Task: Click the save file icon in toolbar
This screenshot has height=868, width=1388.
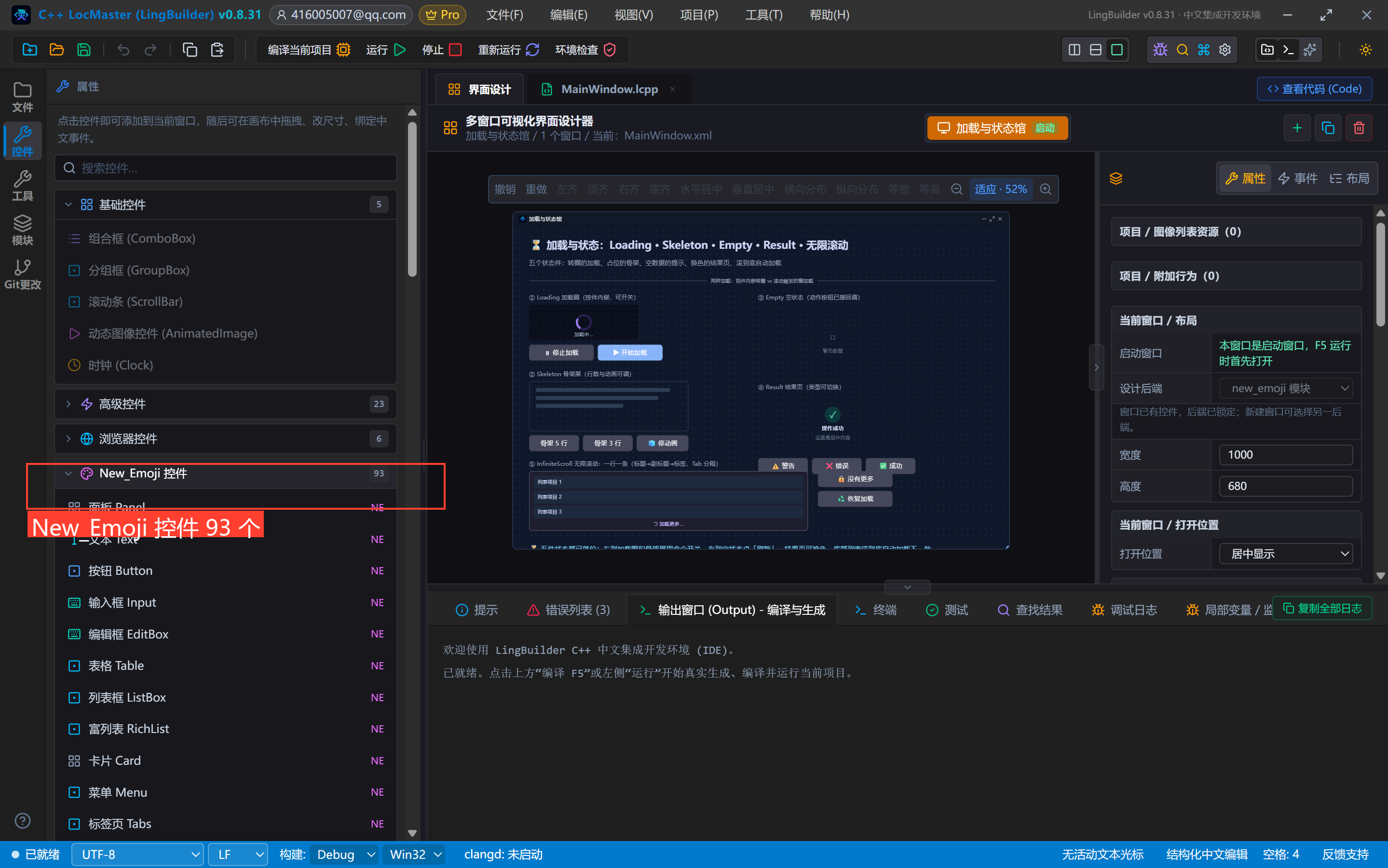Action: point(84,50)
